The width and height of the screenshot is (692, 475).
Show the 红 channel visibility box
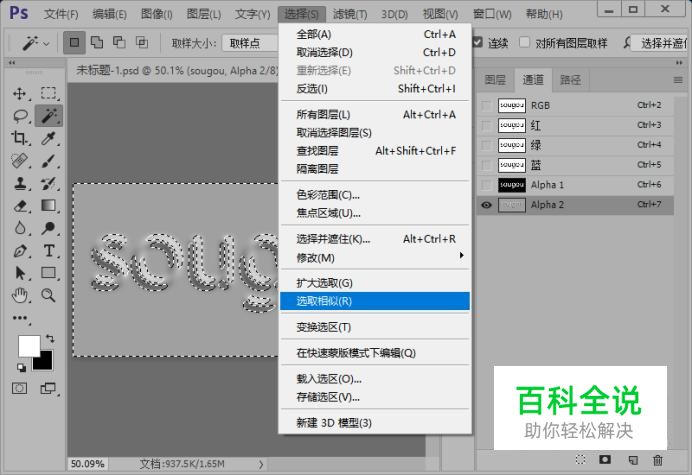[486, 125]
